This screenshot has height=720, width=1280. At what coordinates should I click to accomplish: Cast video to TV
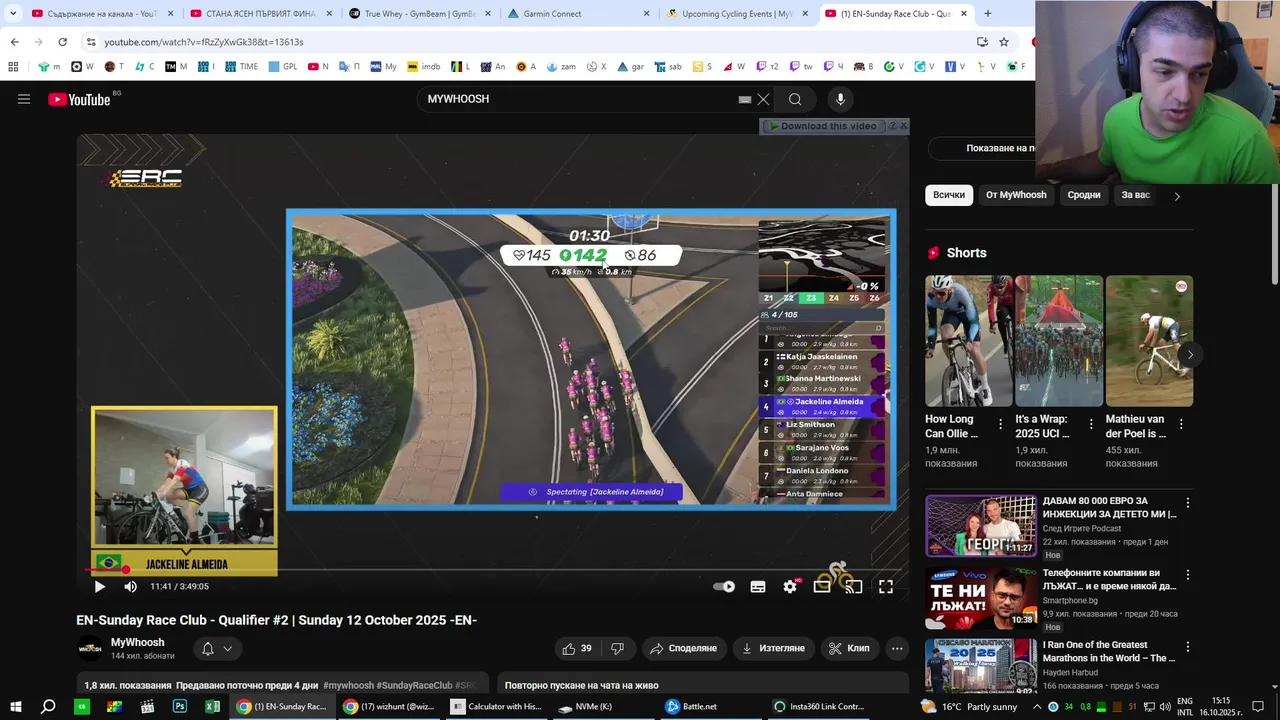[x=853, y=587]
